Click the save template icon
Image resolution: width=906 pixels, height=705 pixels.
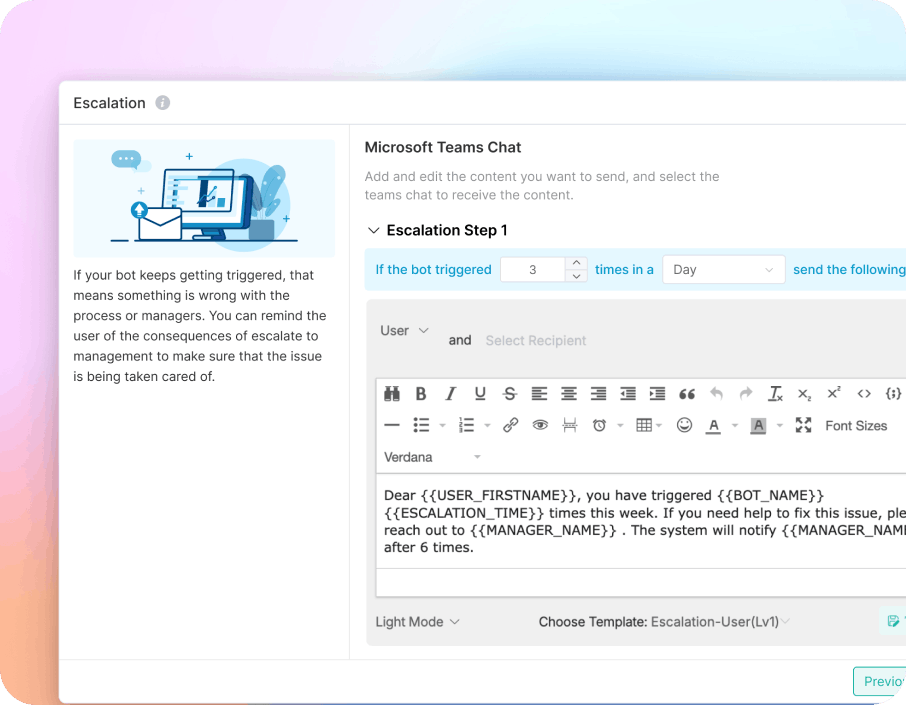coord(893,621)
